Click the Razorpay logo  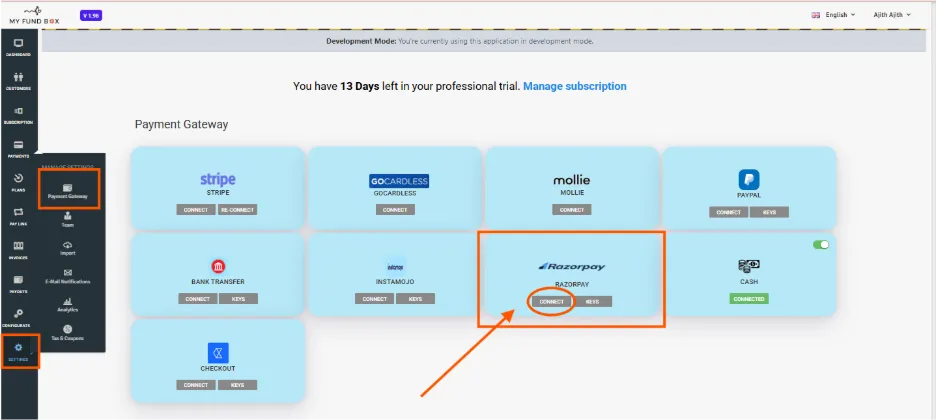[571, 267]
